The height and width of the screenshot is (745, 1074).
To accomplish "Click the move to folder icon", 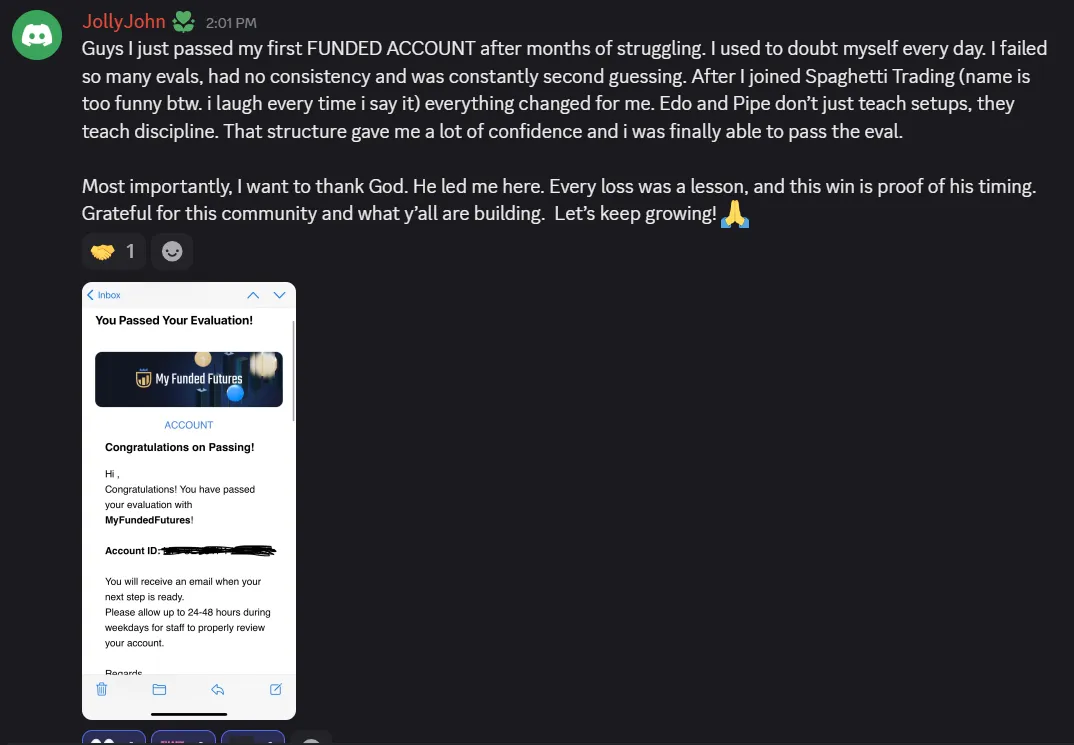I will (159, 689).
